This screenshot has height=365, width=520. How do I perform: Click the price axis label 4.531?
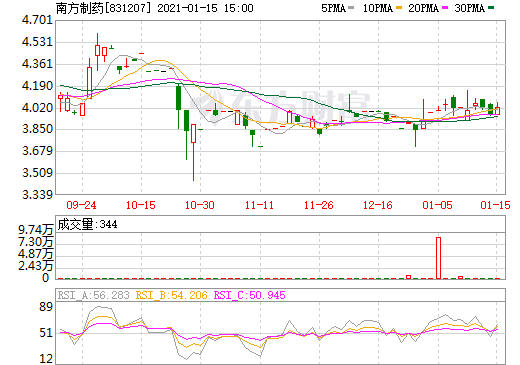[37, 42]
